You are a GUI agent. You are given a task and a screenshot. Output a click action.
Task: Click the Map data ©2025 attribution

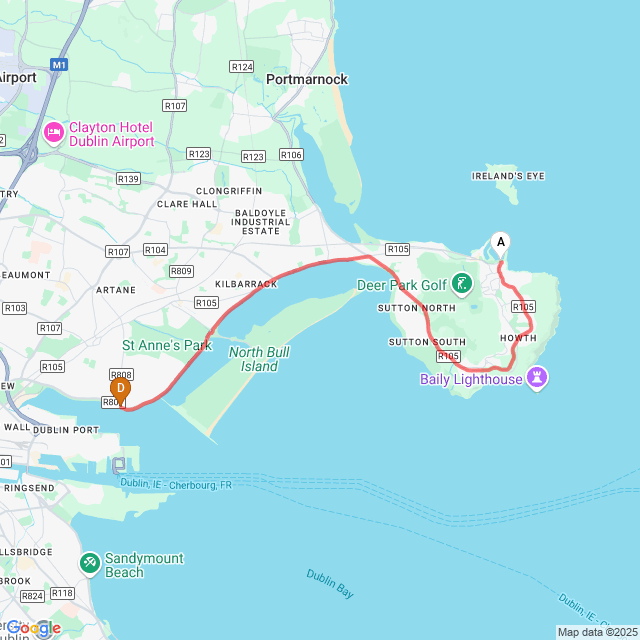(x=597, y=633)
